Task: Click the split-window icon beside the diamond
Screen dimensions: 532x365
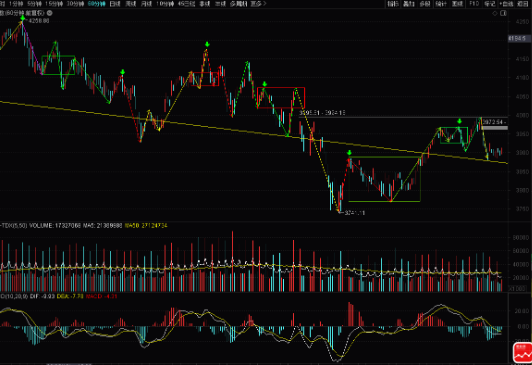Action: [x=504, y=14]
